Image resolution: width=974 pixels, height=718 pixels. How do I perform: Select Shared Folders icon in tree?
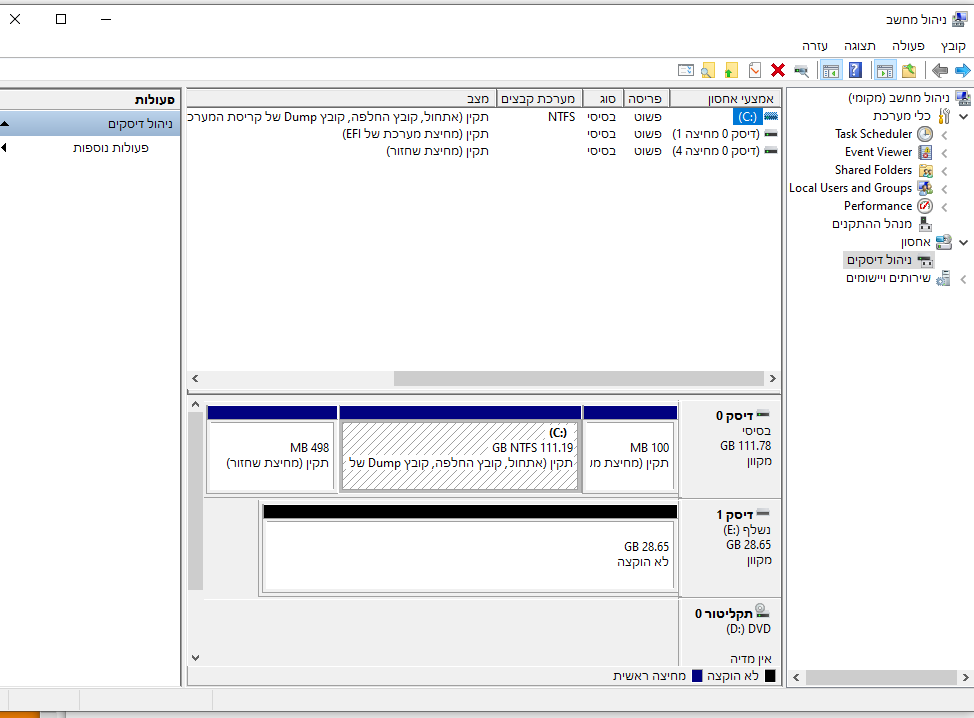[925, 170]
